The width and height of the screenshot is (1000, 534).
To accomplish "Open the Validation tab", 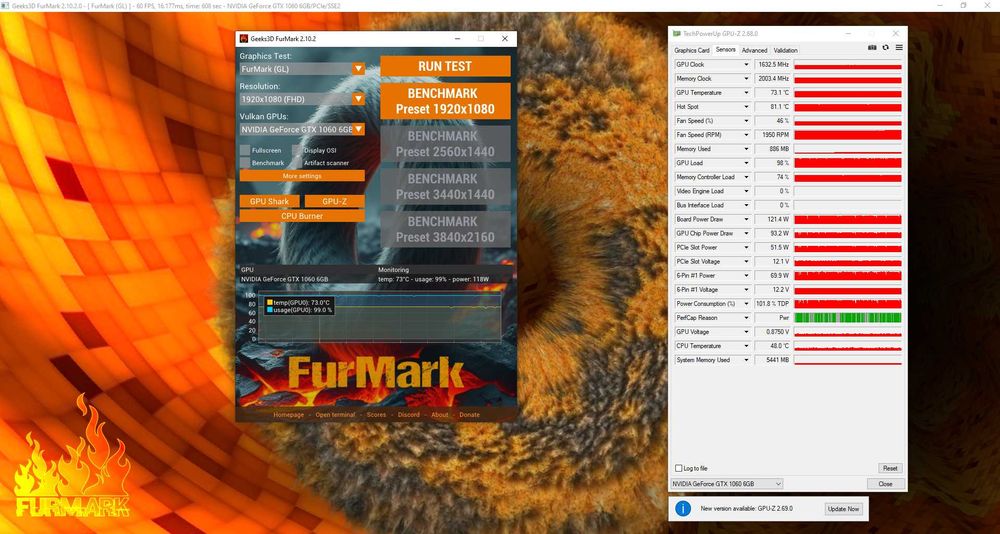I will (785, 50).
